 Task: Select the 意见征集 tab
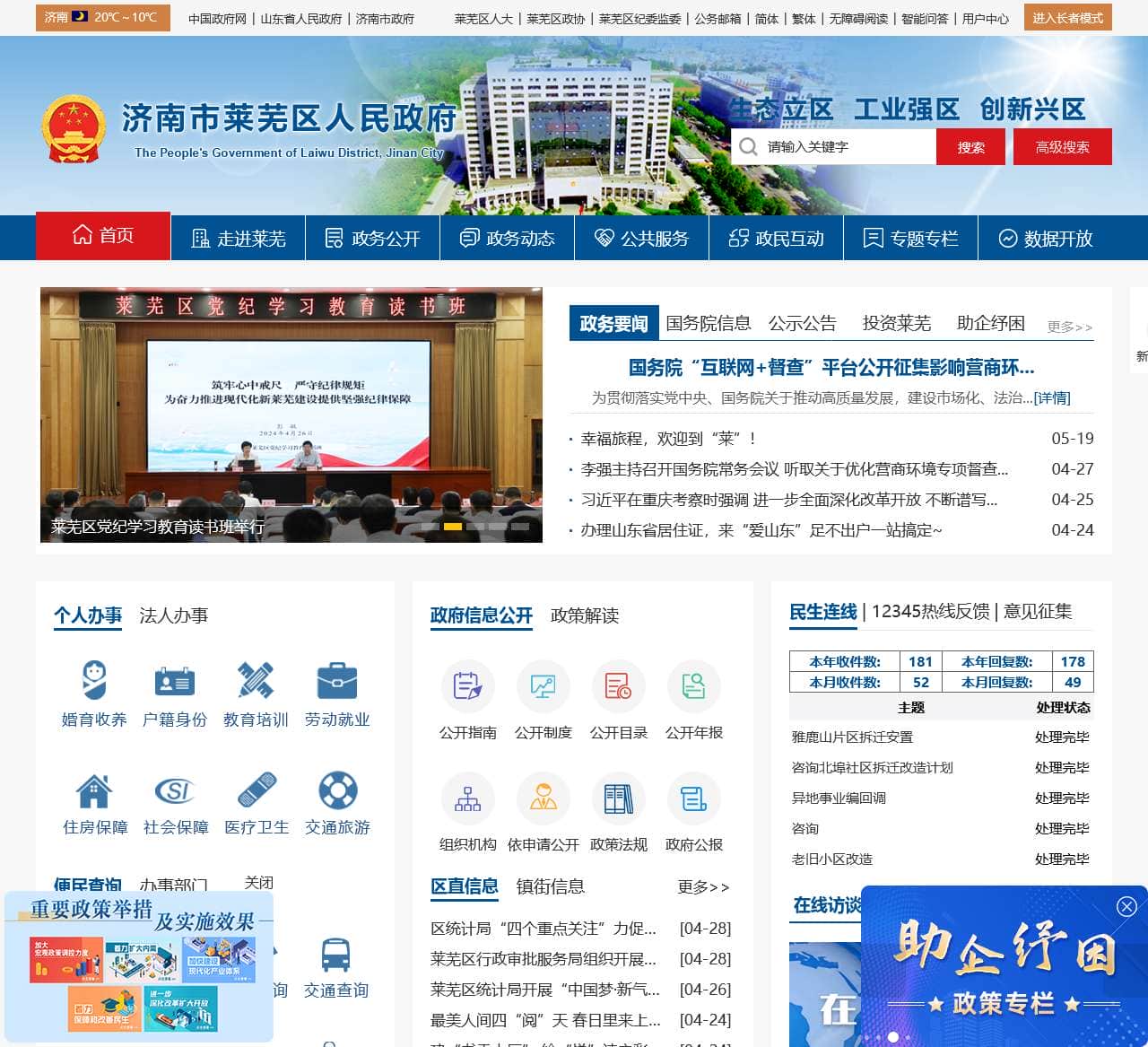pos(1038,611)
